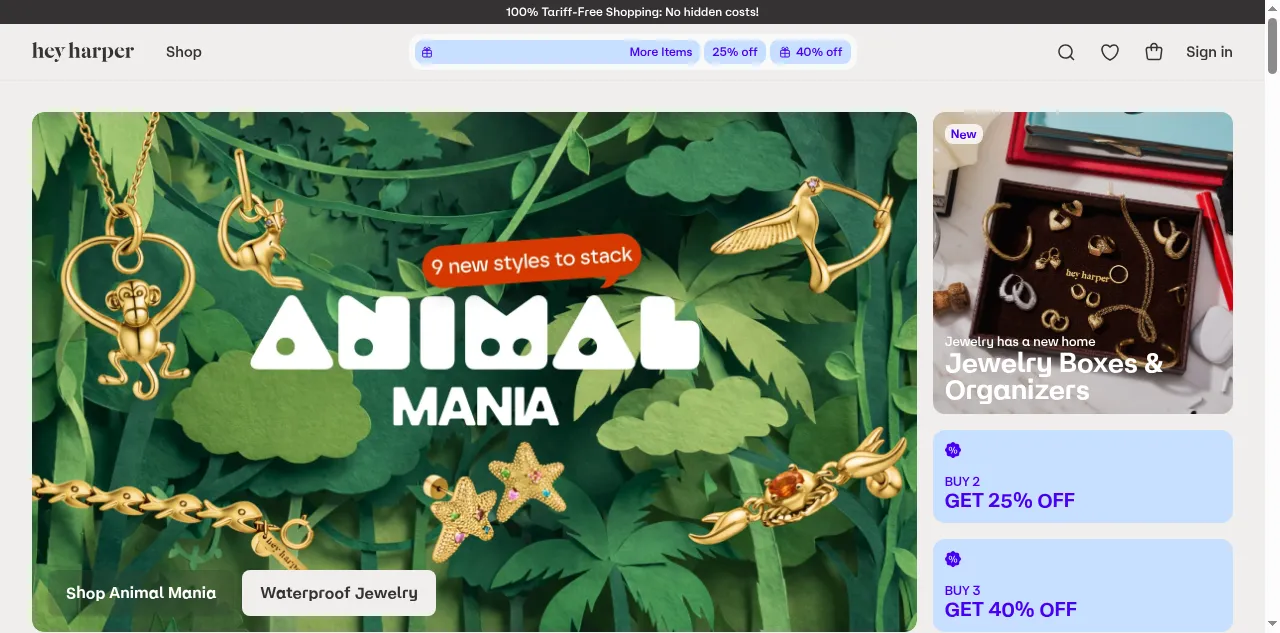Click the percent badge above Buy 3

[x=953, y=559]
